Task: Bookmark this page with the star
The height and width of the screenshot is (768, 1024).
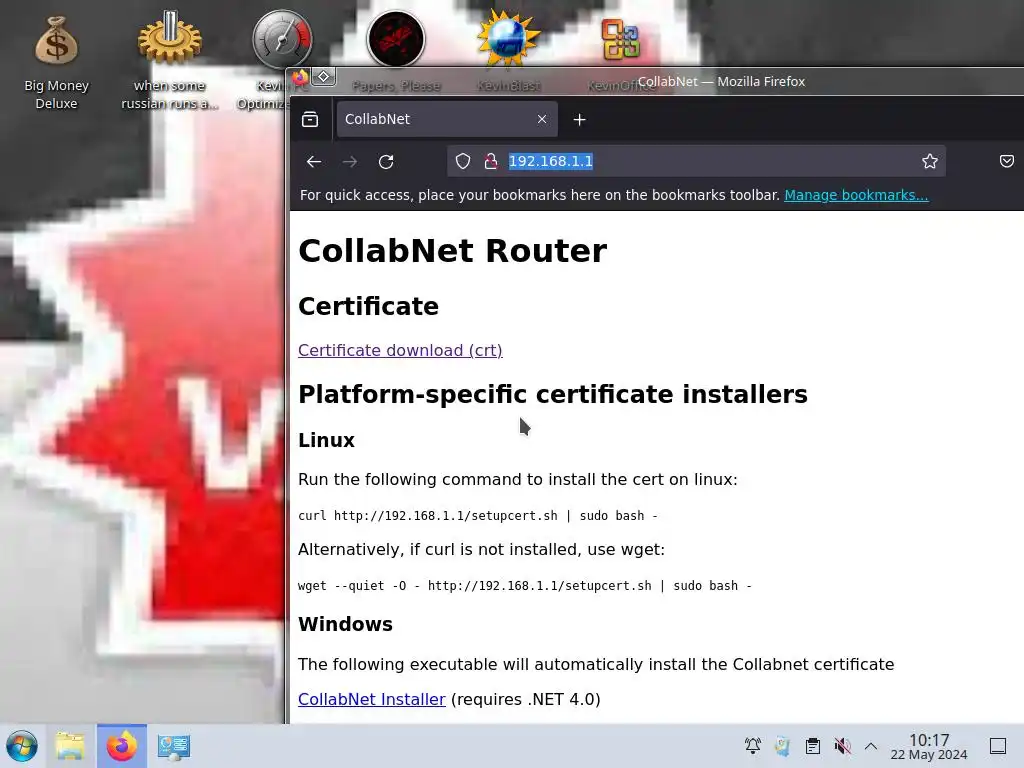Action: point(929,161)
